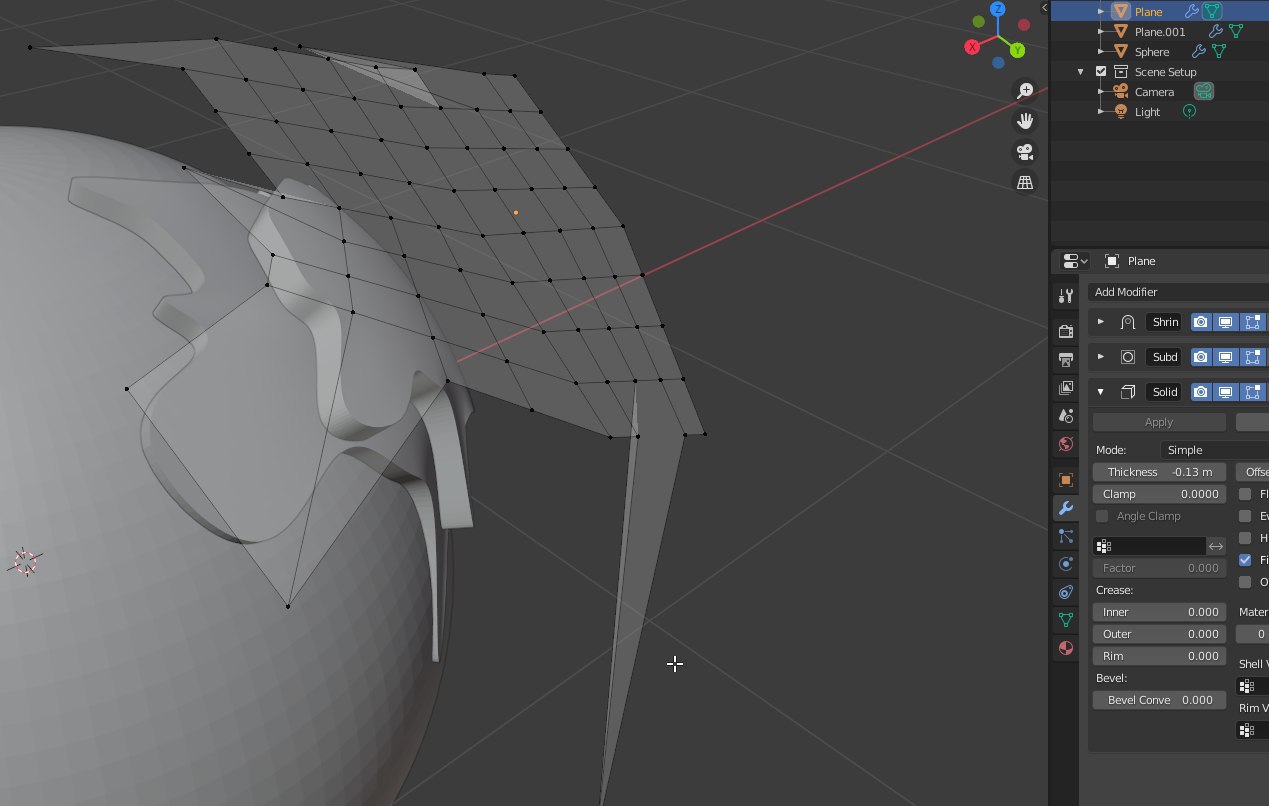Open the Material properties tab icon

point(1066,648)
